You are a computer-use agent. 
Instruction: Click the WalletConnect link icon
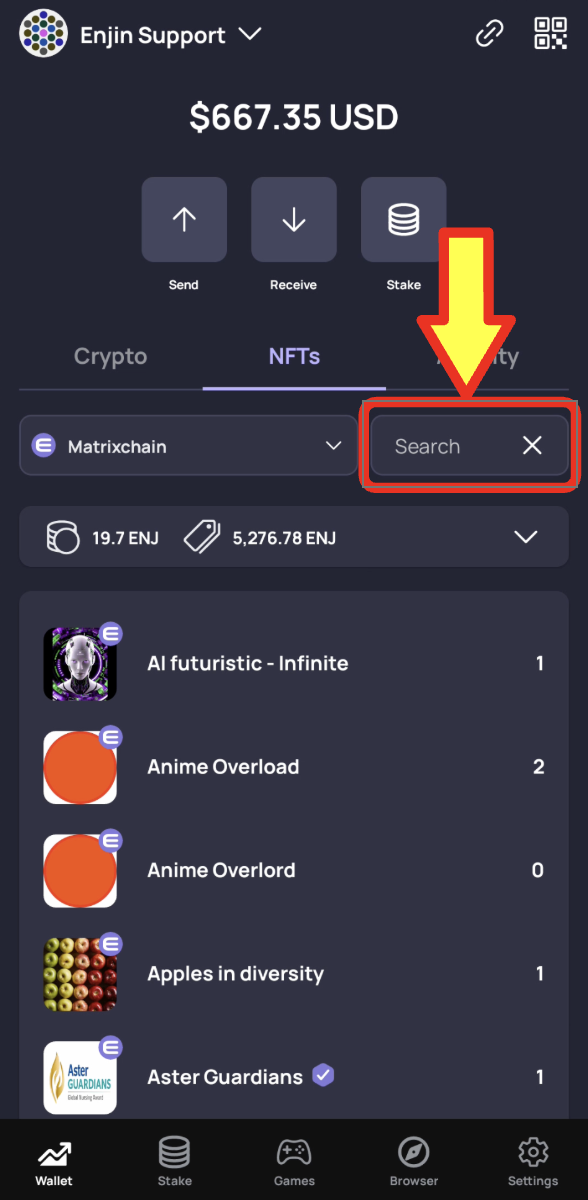(x=489, y=33)
